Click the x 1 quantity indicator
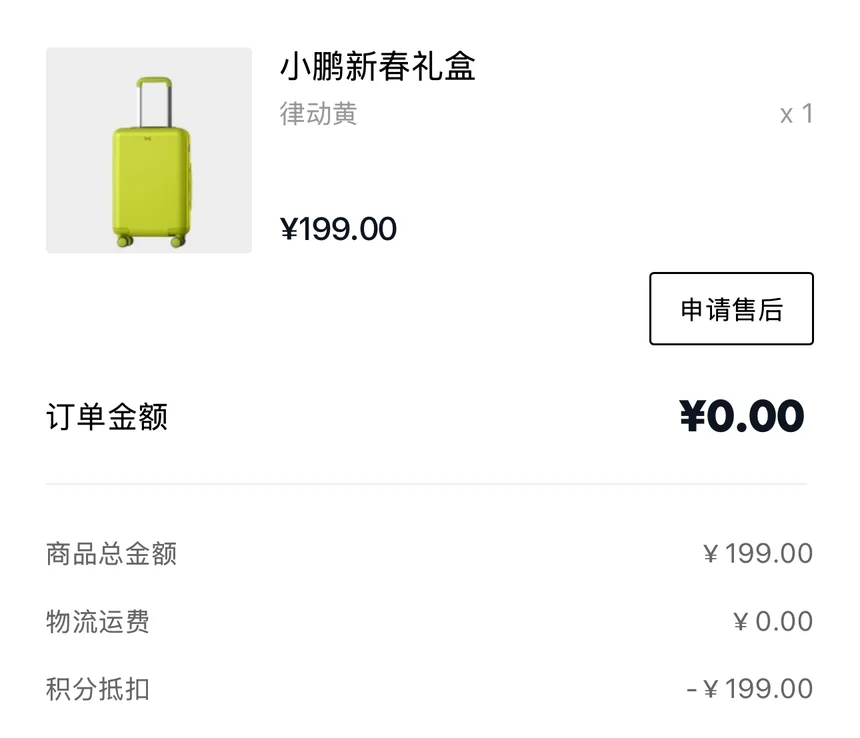Screen dimensions: 860x738 [x=796, y=114]
